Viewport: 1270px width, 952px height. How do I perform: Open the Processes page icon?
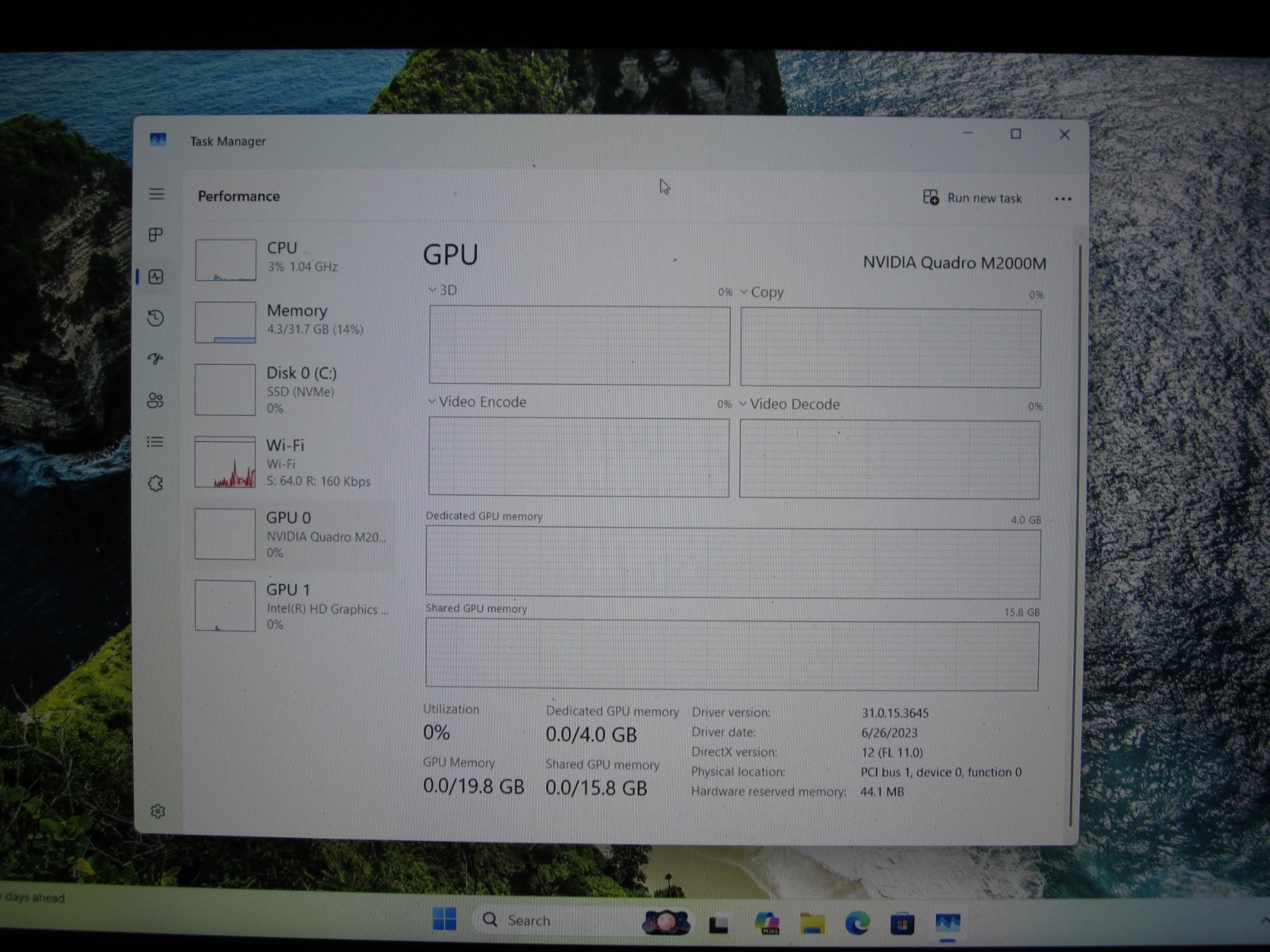click(x=156, y=235)
